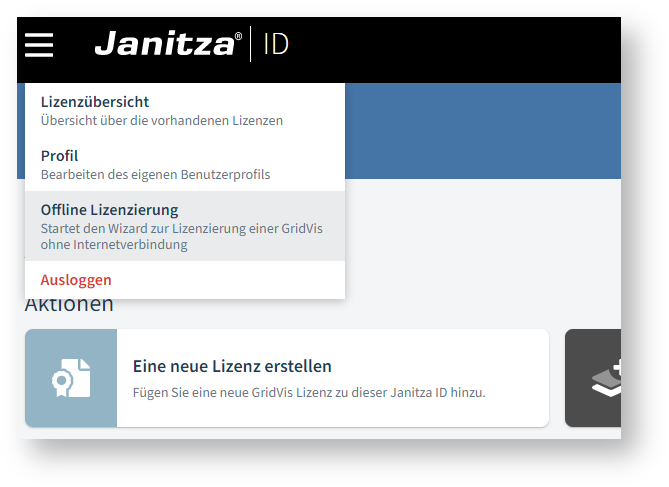Image resolution: width=669 pixels, height=487 pixels.
Task: Open the Lizenzübersicht menu entry
Action: [x=185, y=111]
